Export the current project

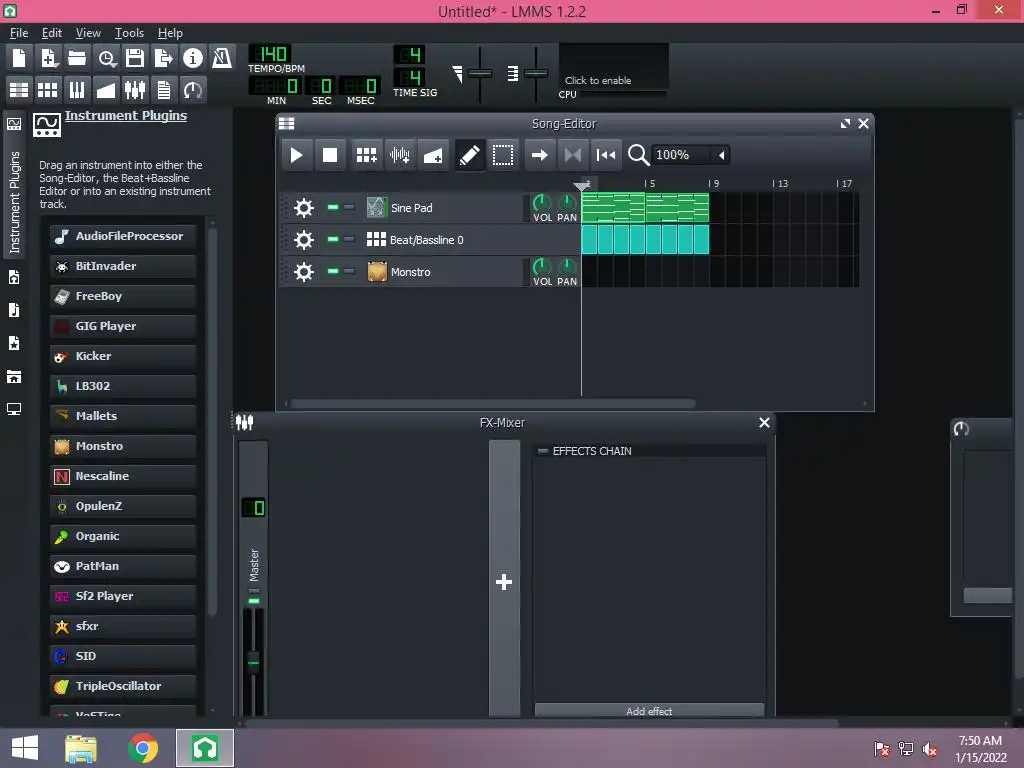pos(164,58)
